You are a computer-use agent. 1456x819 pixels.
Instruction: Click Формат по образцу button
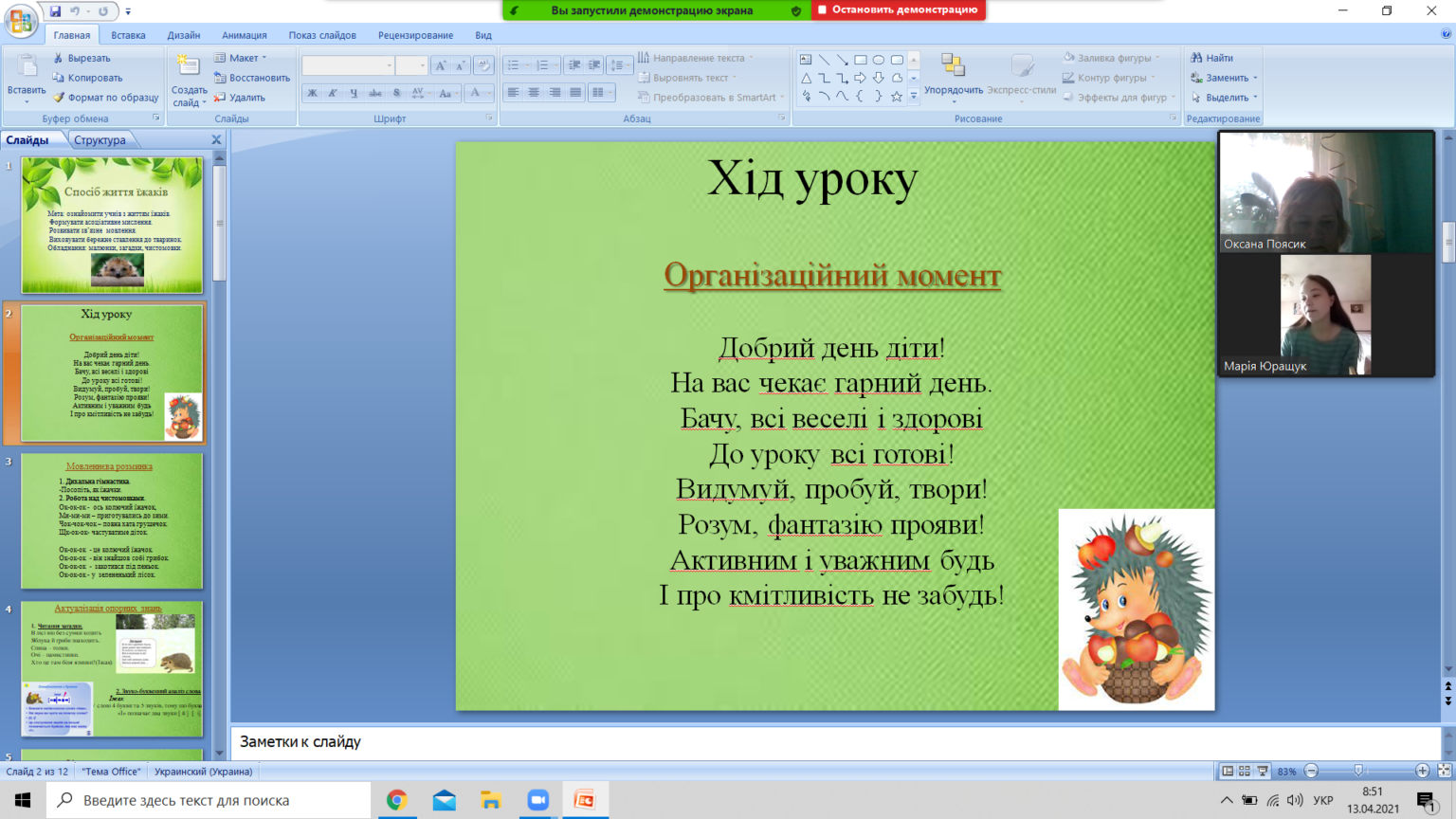(105, 98)
